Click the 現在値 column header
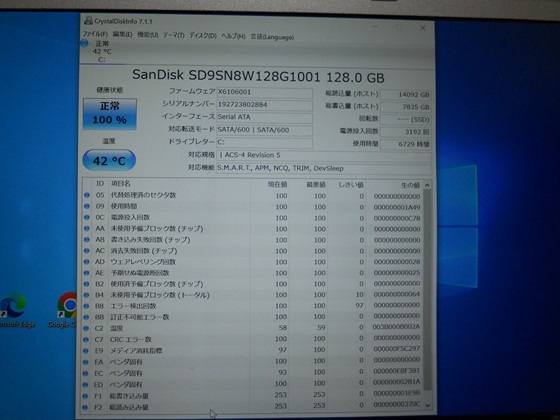 pos(278,185)
